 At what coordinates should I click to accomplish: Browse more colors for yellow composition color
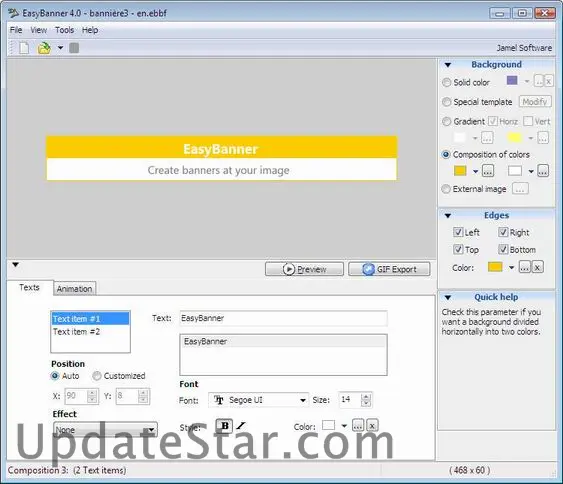tap(488, 171)
